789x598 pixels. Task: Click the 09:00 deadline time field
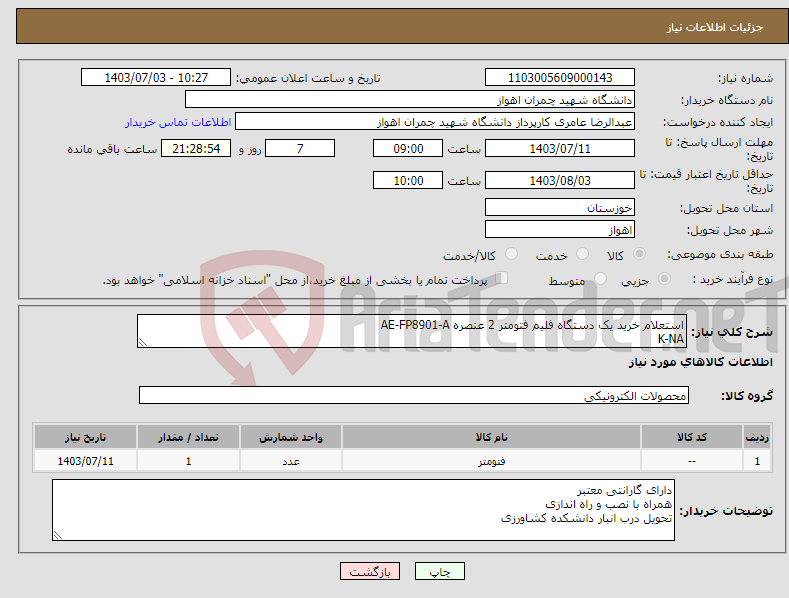click(x=408, y=148)
